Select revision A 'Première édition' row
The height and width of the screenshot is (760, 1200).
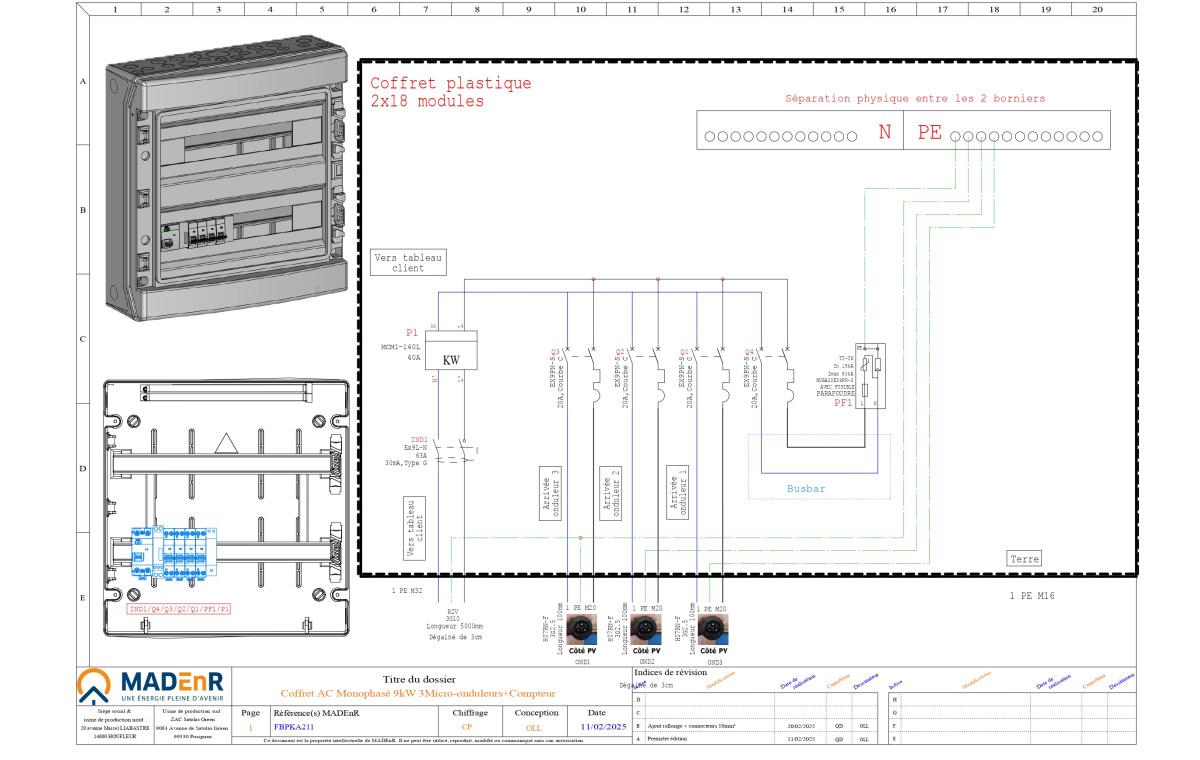(760, 738)
